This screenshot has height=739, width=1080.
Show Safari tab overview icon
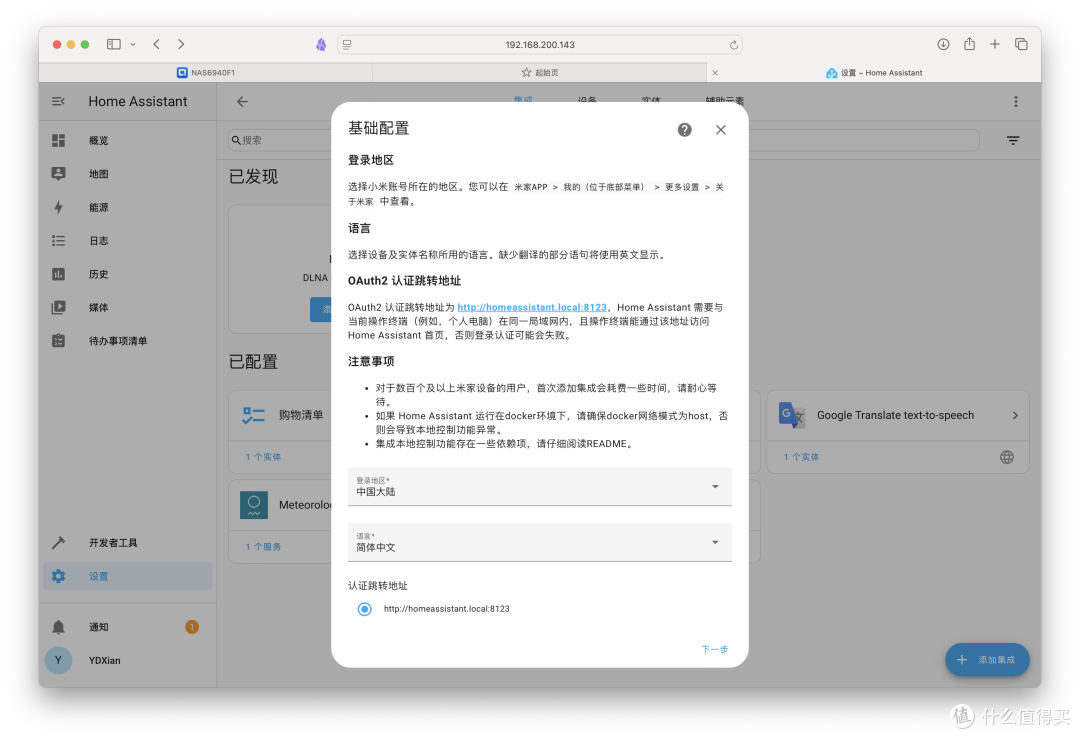point(1021,44)
